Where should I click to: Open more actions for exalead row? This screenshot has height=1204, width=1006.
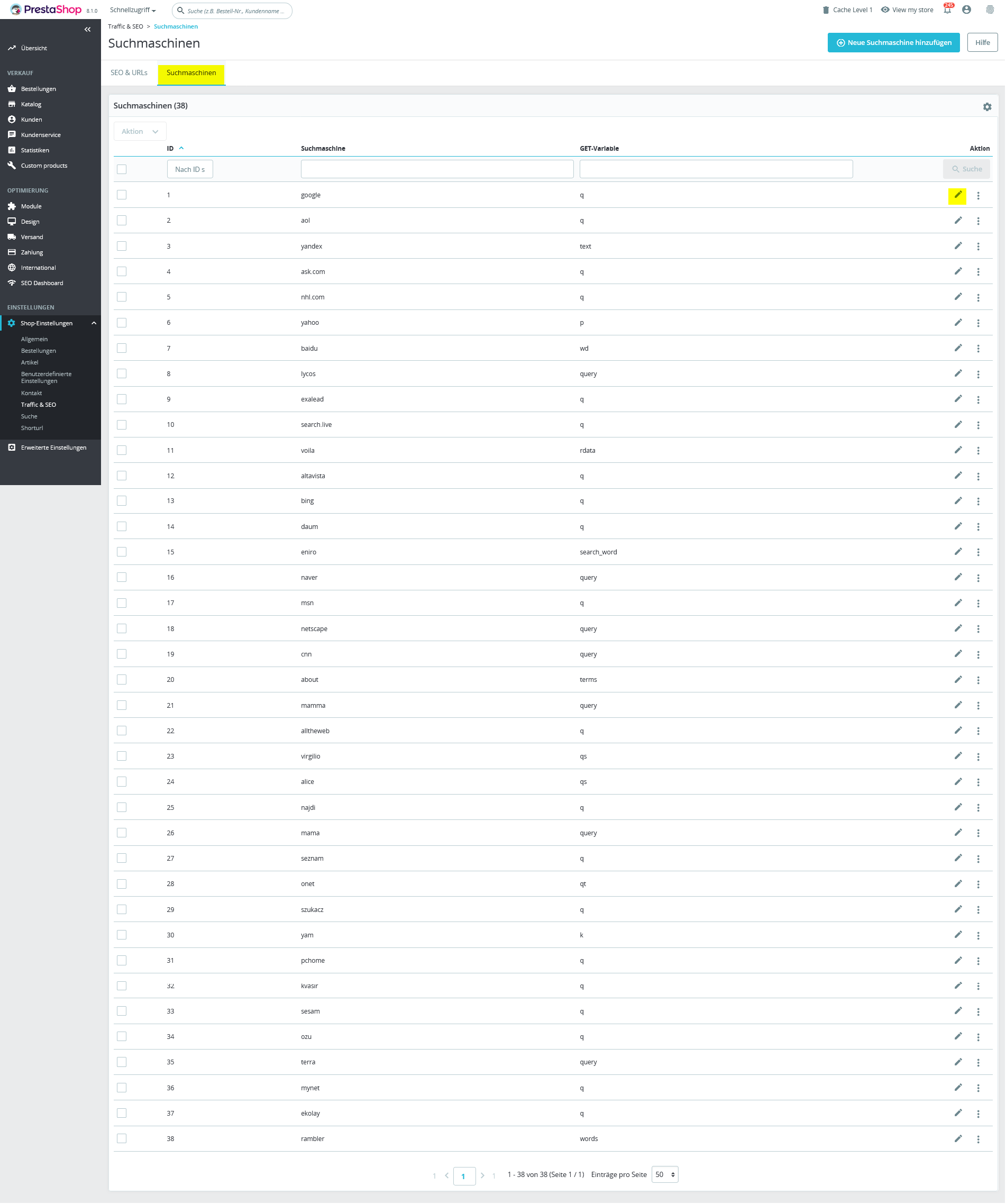pos(979,400)
